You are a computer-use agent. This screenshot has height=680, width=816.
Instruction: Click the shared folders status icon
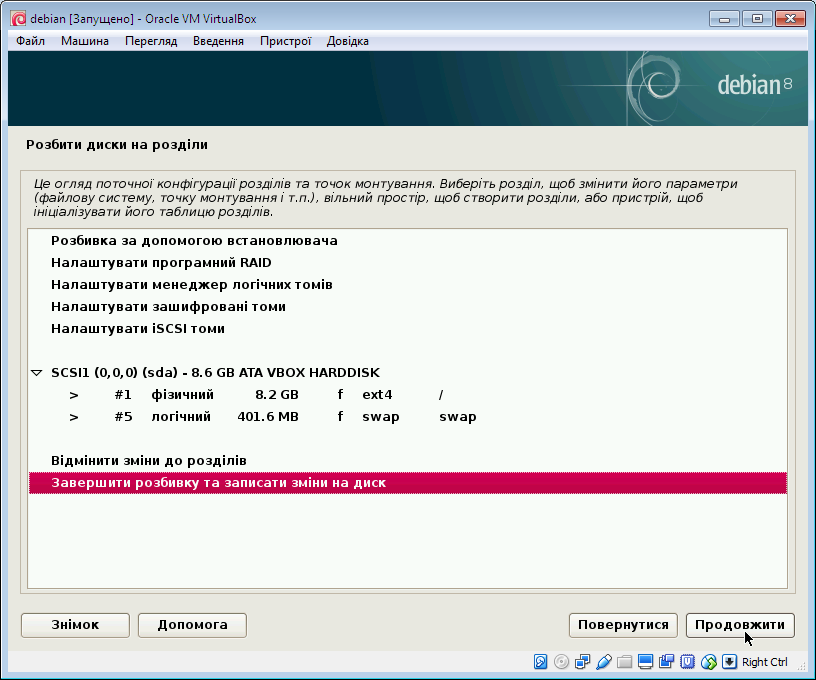click(x=624, y=662)
